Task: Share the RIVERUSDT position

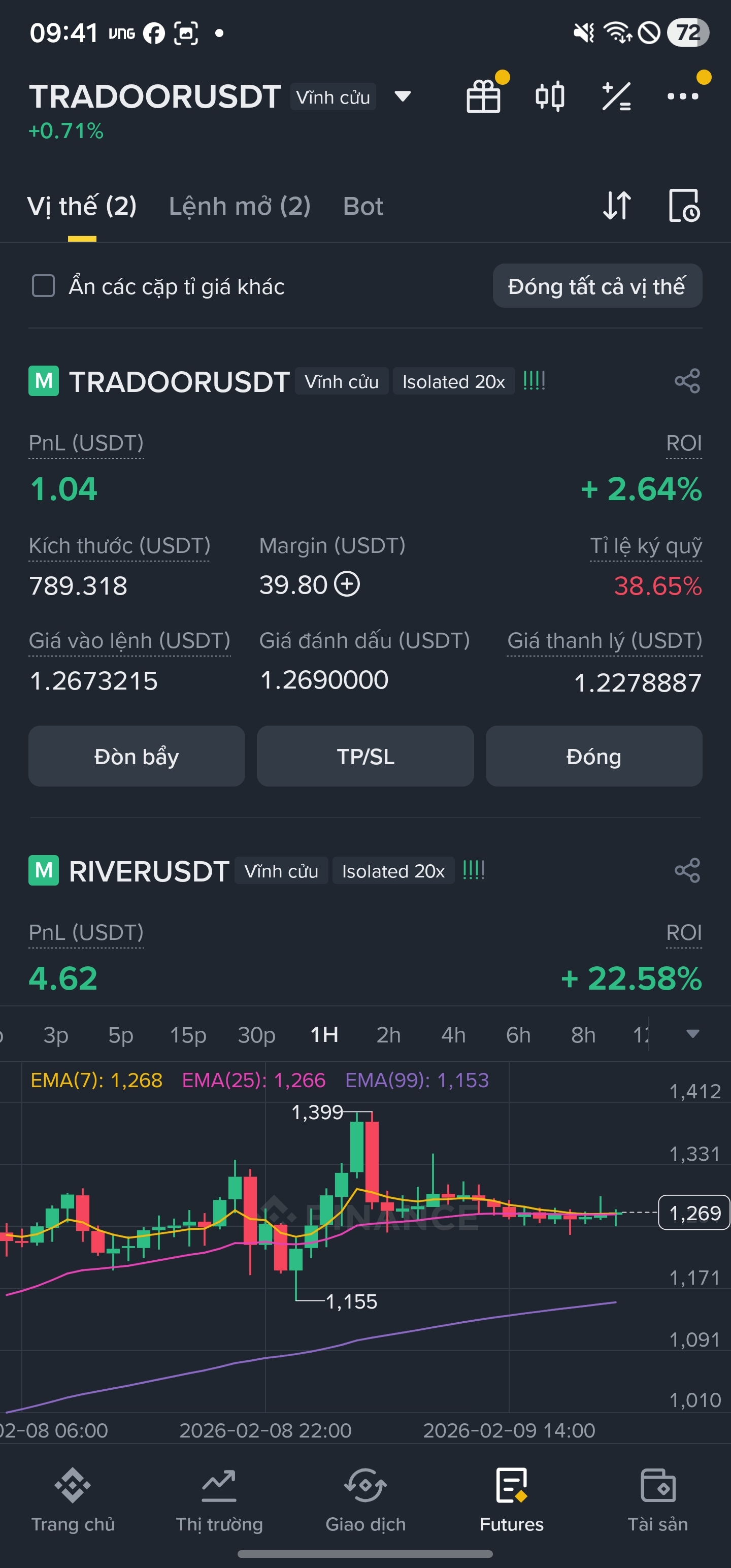Action: (687, 870)
